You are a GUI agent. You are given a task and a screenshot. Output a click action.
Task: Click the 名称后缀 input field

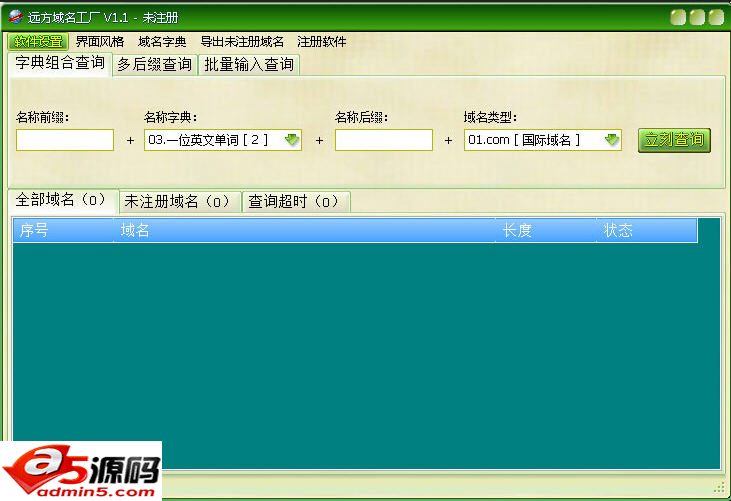(x=384, y=140)
